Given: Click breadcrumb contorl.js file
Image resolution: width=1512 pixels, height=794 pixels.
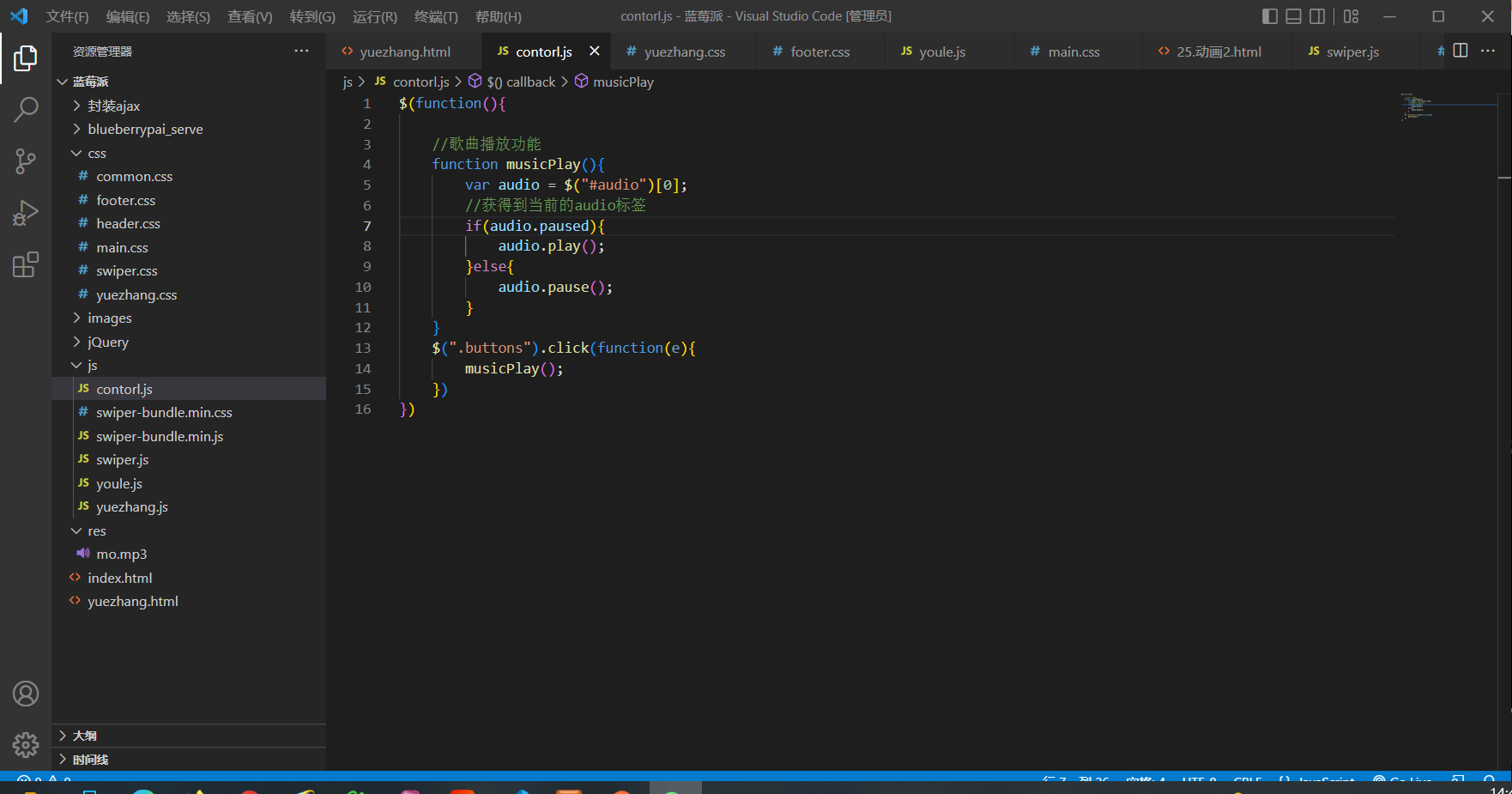Looking at the screenshot, I should click(x=412, y=82).
